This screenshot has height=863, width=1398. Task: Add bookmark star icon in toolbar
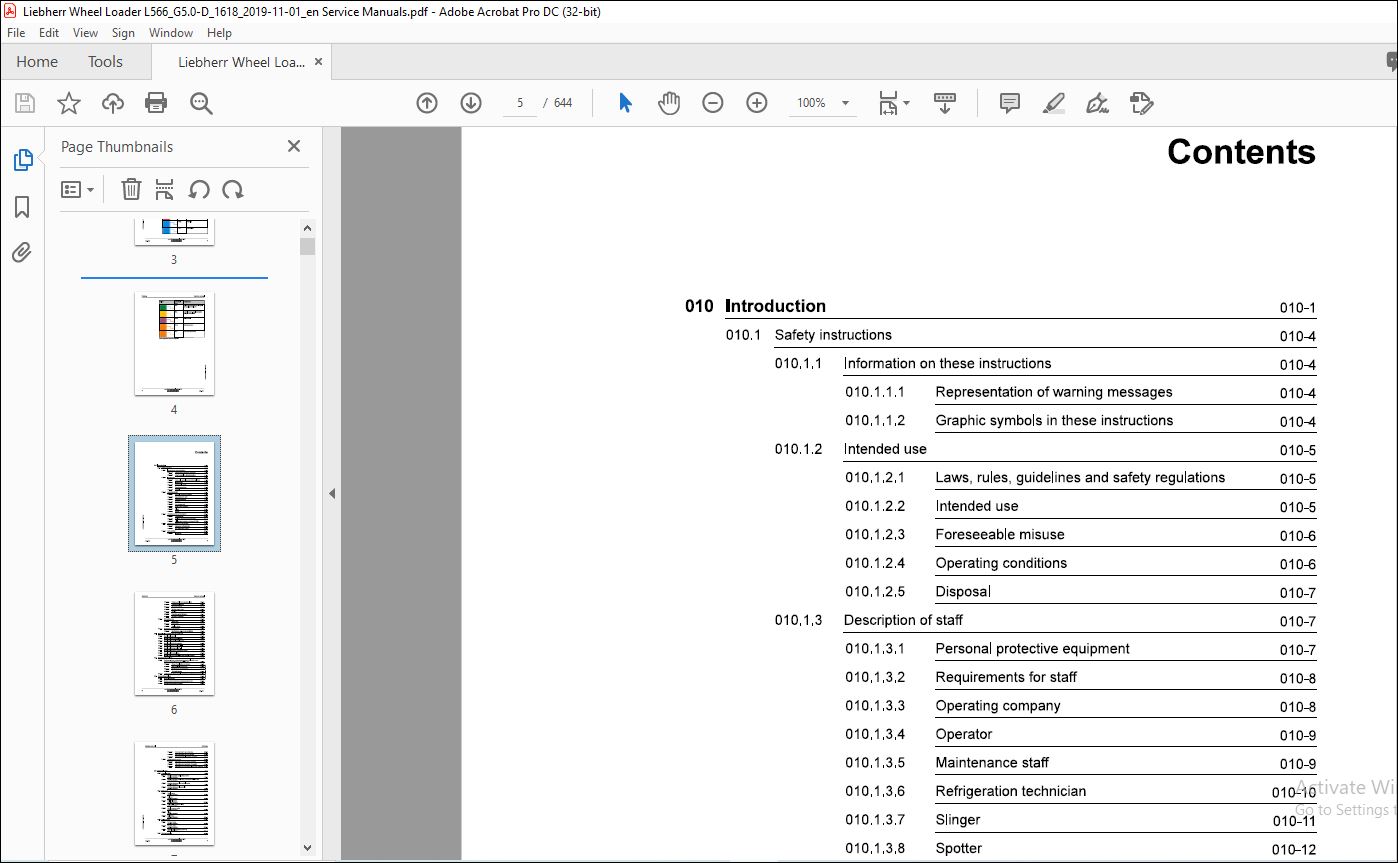tap(69, 103)
